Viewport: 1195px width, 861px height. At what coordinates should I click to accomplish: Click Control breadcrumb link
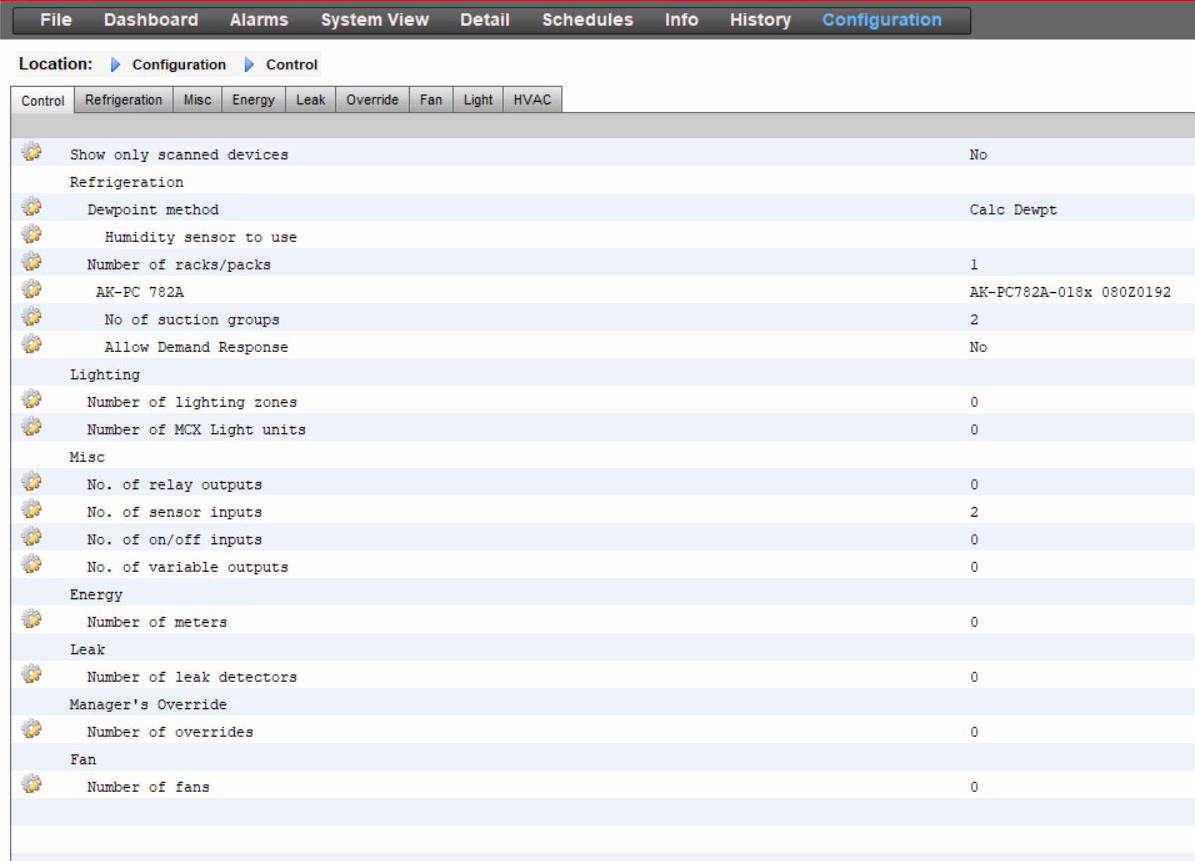[x=291, y=65]
